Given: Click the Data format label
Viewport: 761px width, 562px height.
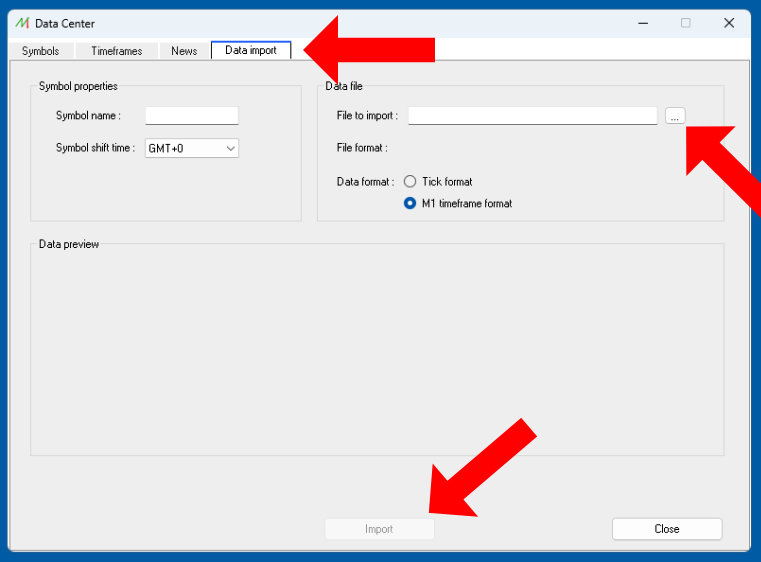Looking at the screenshot, I should 365,182.
